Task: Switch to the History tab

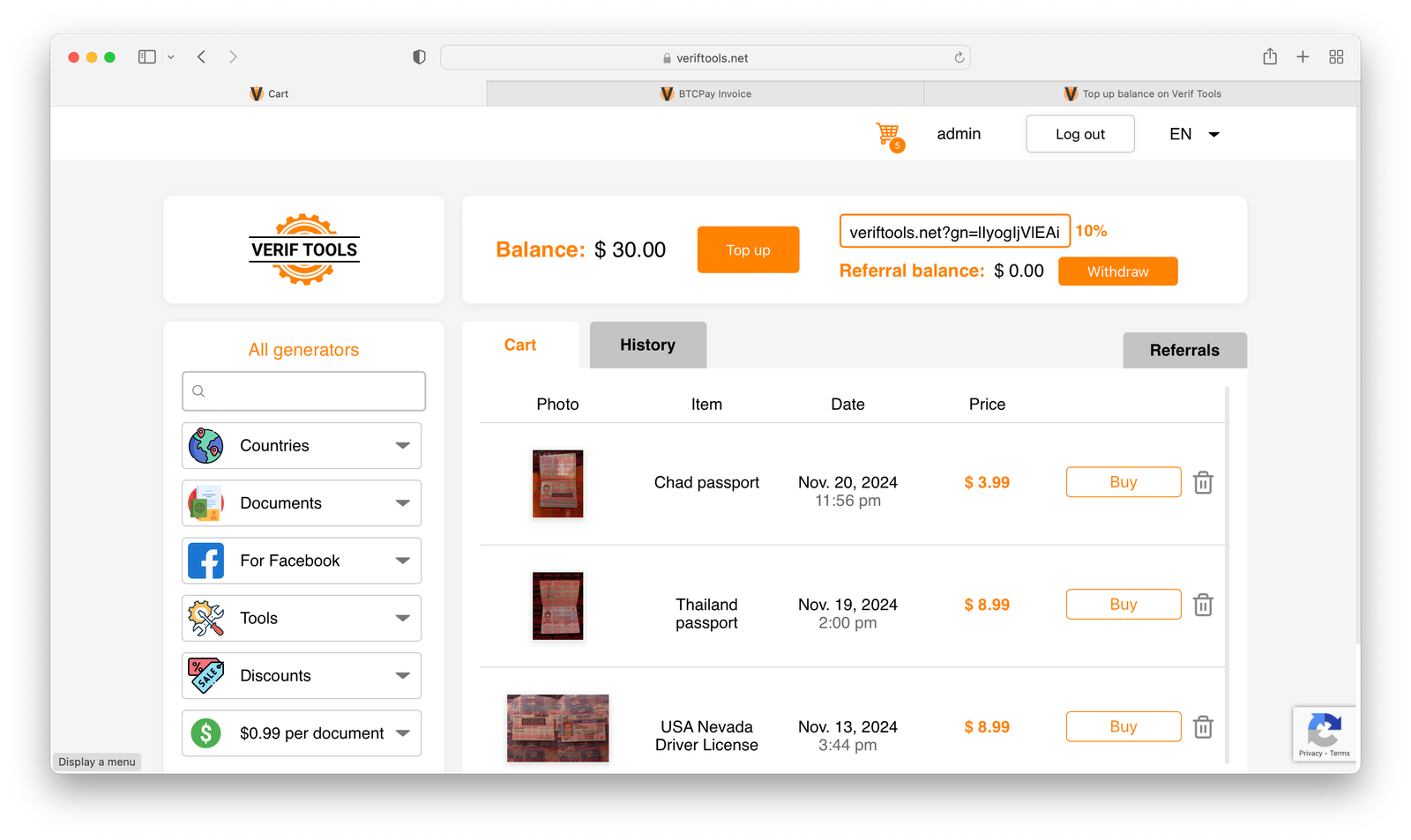Action: [647, 346]
